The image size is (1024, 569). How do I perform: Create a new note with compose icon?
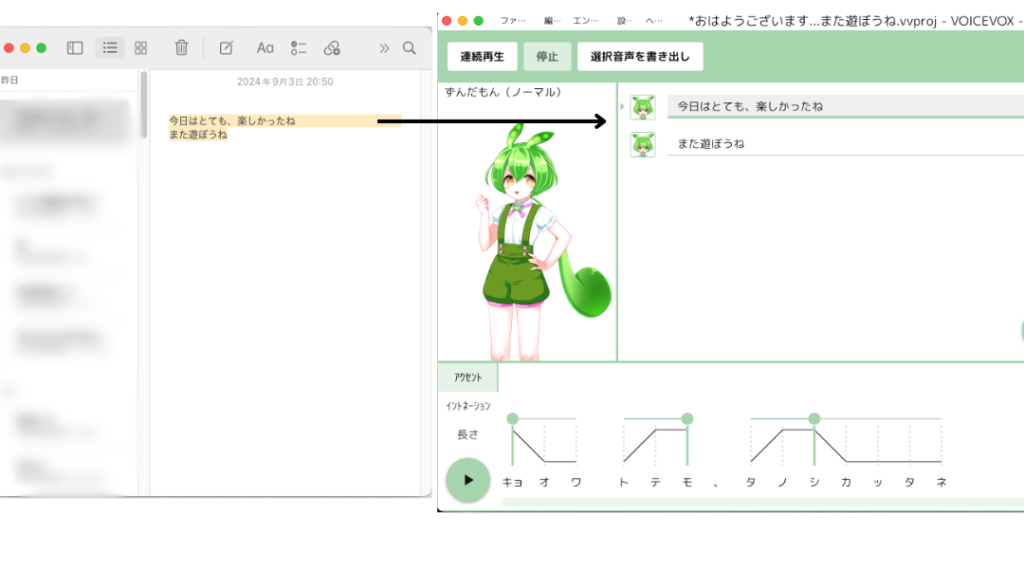tap(226, 48)
